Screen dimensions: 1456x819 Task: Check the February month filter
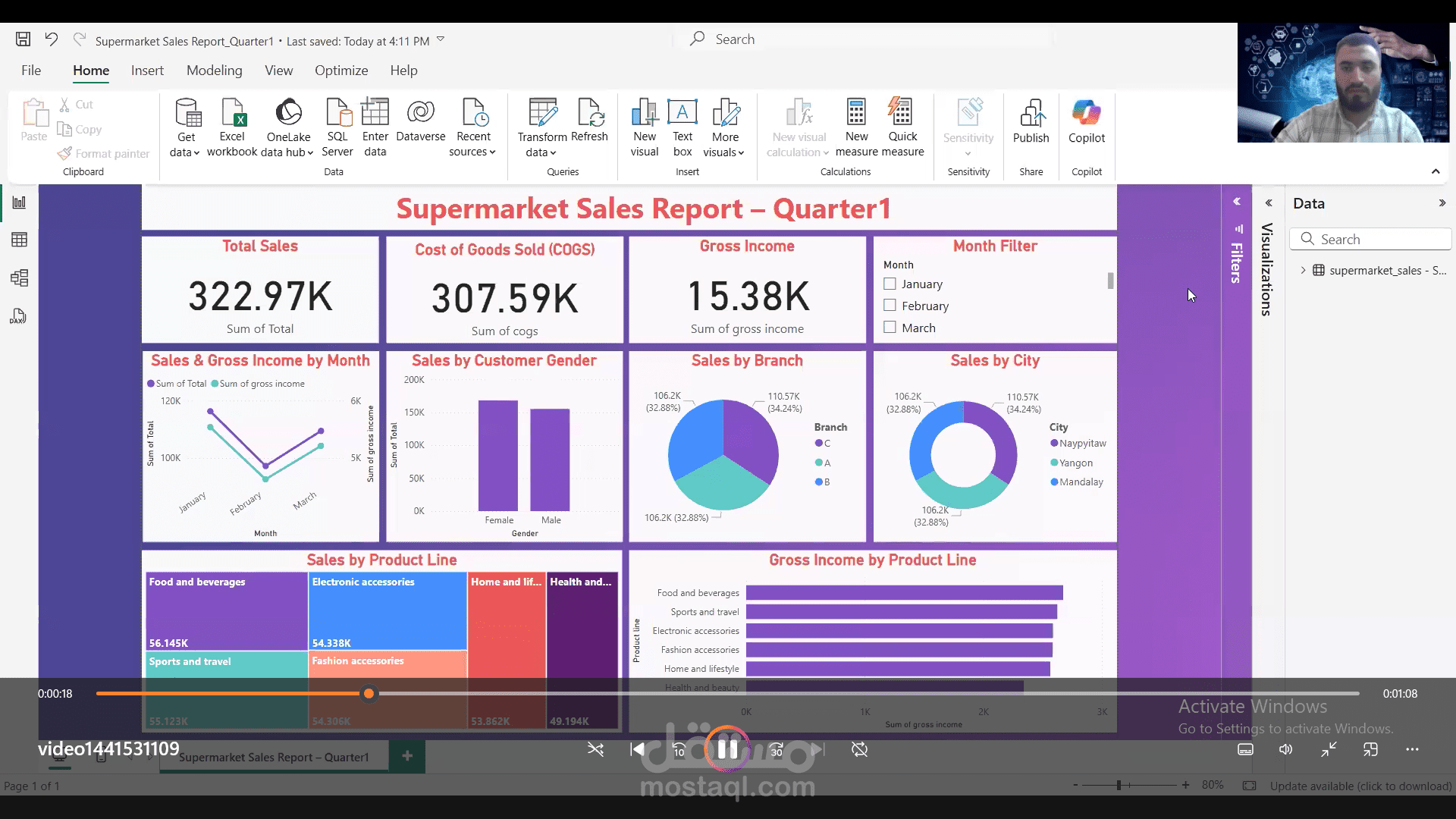(x=890, y=306)
